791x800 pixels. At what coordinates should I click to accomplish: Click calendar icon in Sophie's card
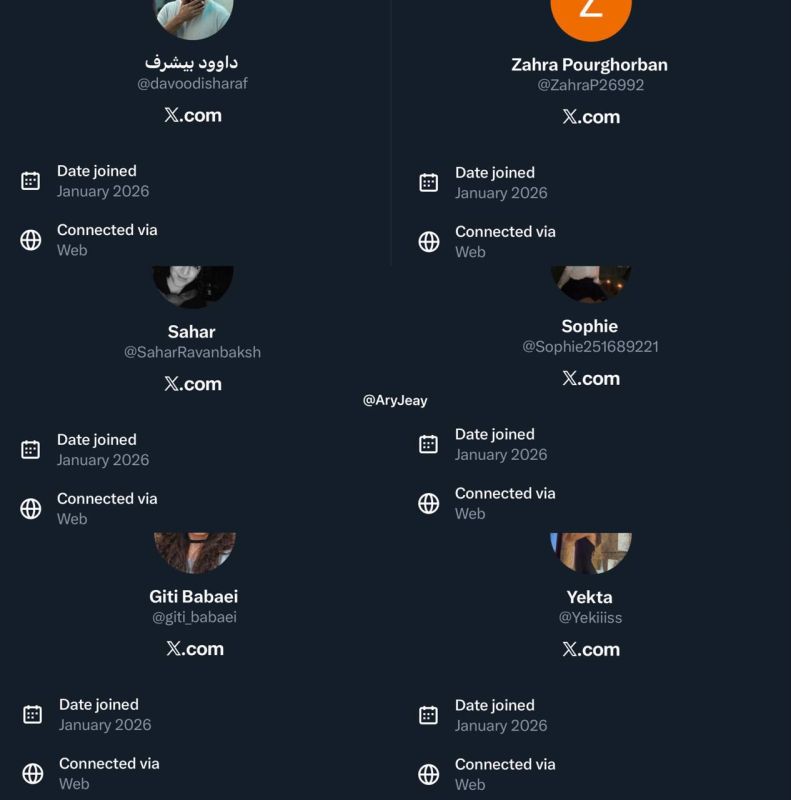[429, 445]
